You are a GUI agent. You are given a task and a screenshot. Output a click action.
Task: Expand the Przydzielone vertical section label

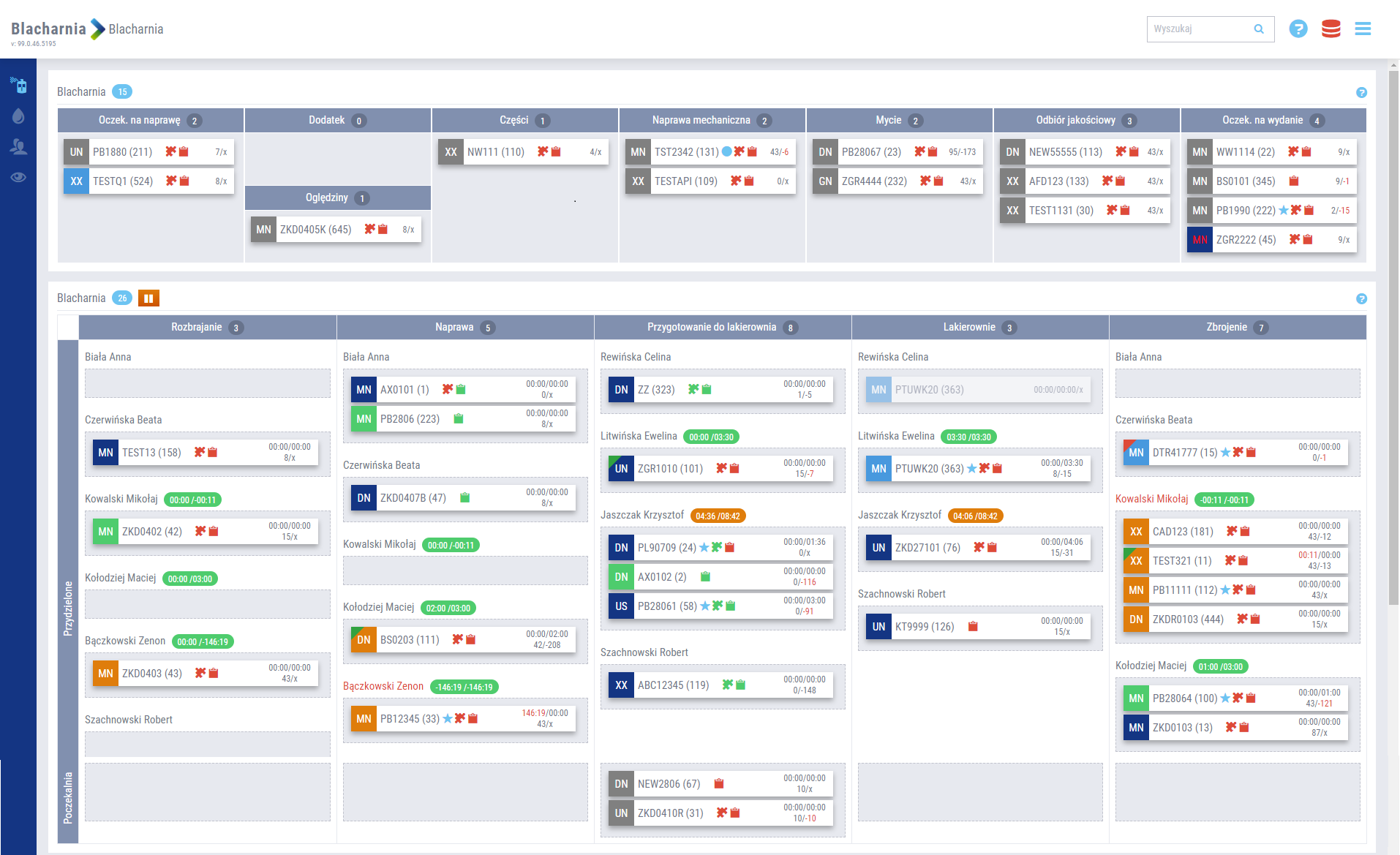[68, 607]
